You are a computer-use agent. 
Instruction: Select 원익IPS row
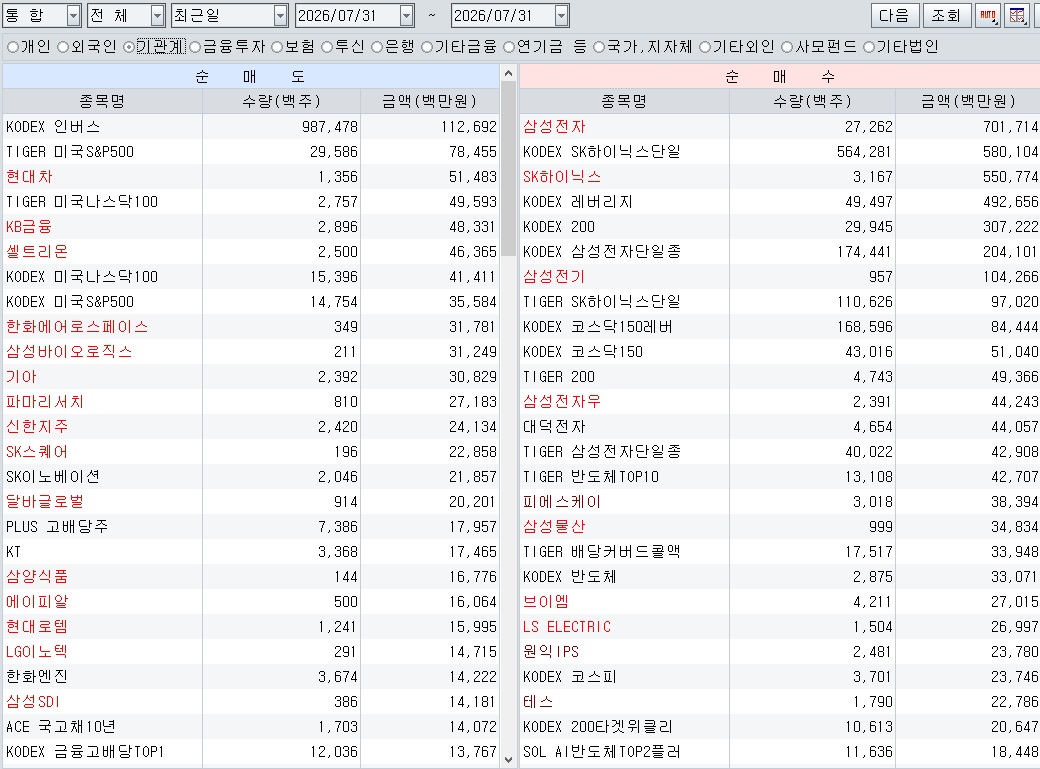780,652
